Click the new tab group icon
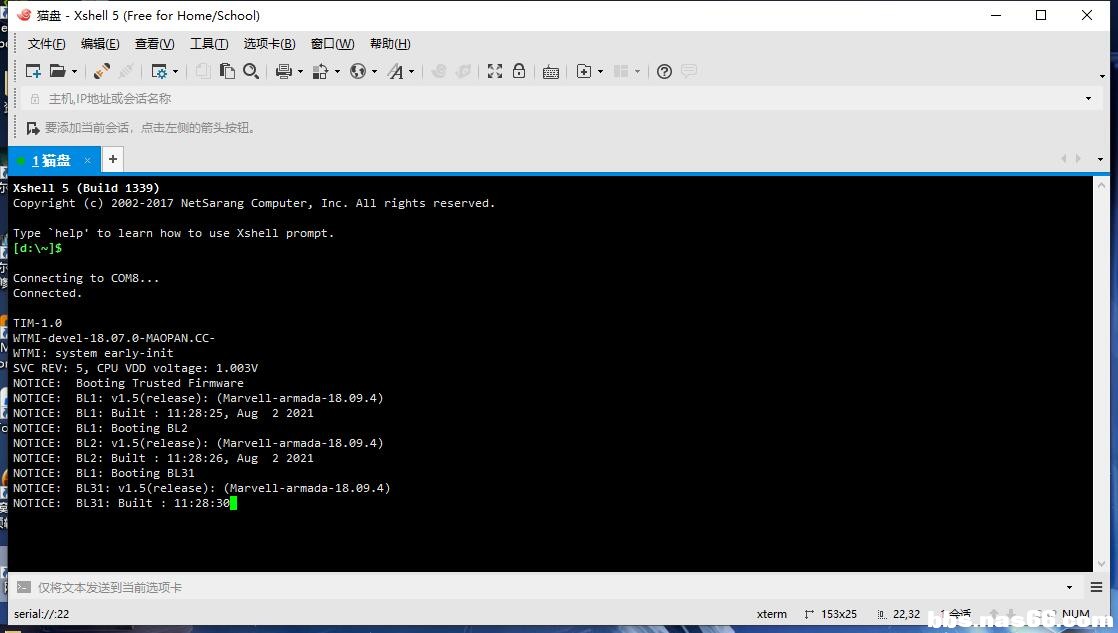1118x633 pixels. click(584, 71)
